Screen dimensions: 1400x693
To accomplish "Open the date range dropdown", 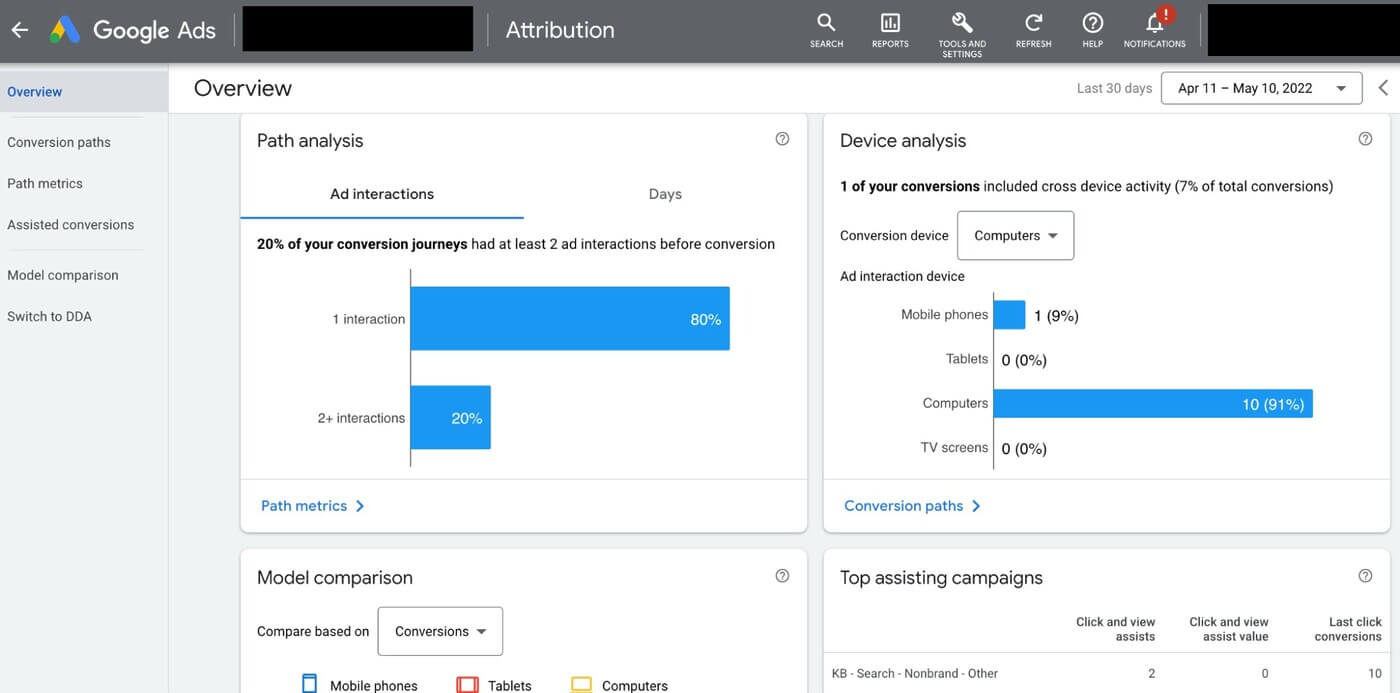I will [x=1261, y=88].
